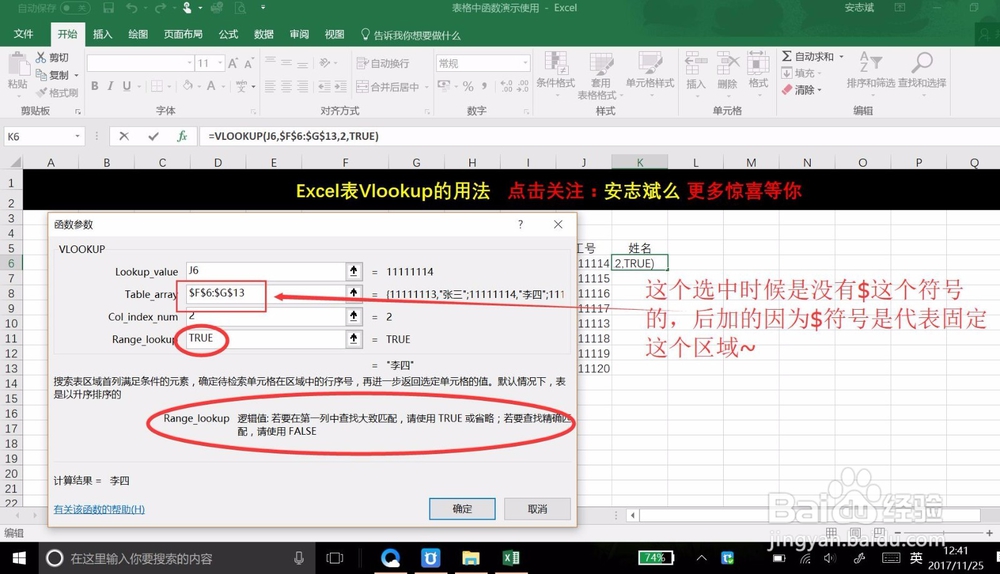Click the Delete cells (删除) icon
The width and height of the screenshot is (1000, 574).
(728, 63)
